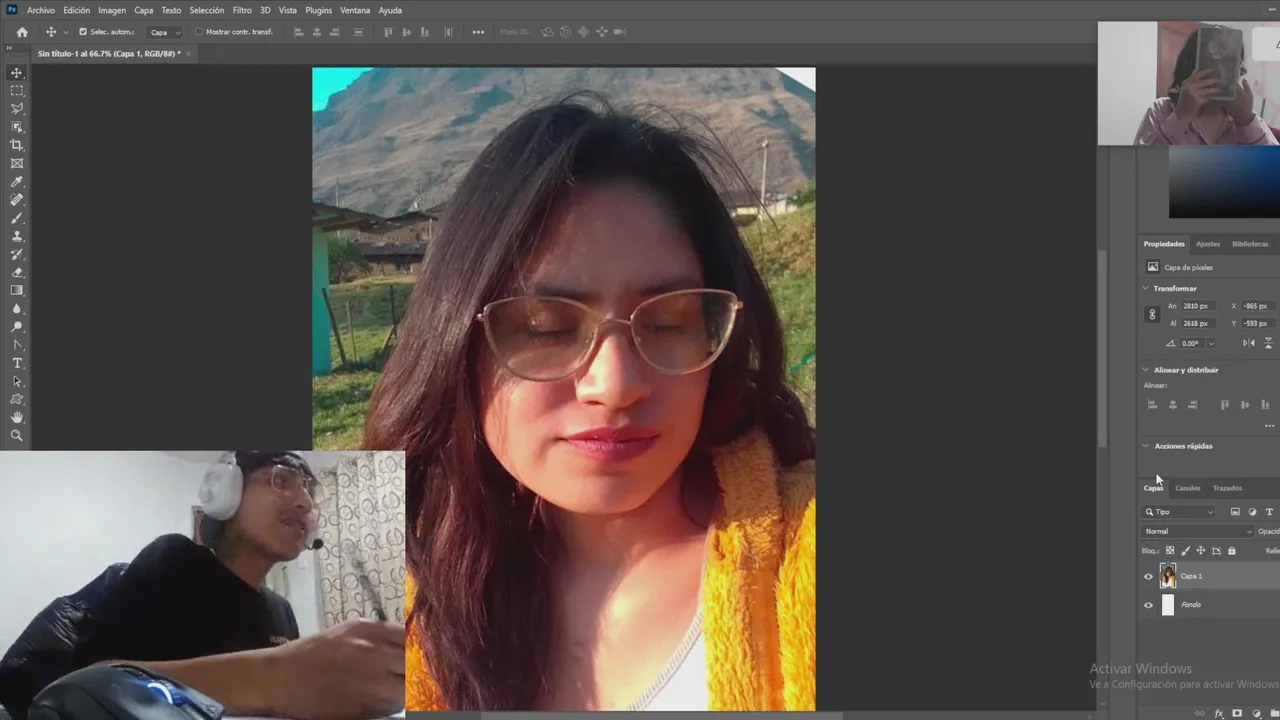
Task: Select the Fondo layer thumbnail
Action: click(x=1168, y=605)
